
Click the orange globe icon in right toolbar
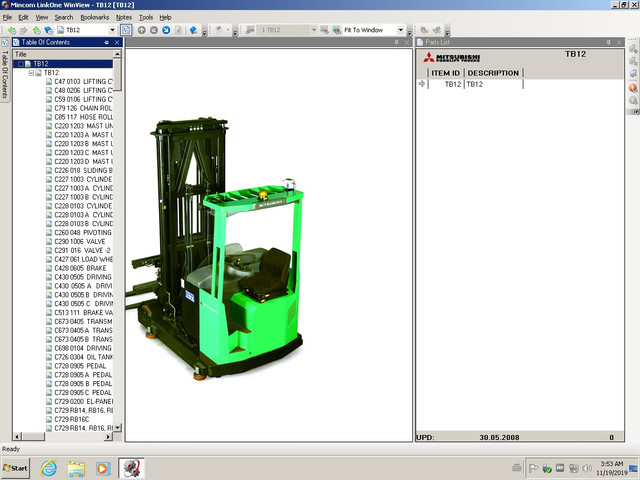pos(633,88)
